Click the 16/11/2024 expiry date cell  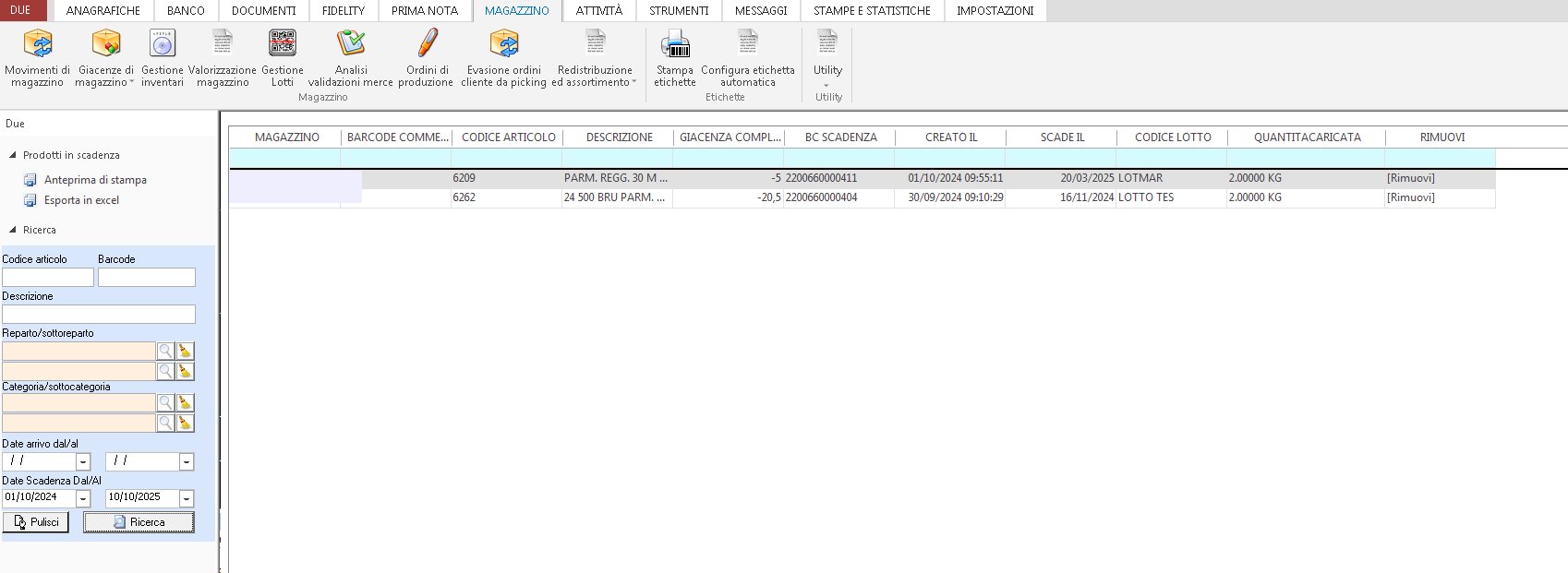[x=1060, y=197]
